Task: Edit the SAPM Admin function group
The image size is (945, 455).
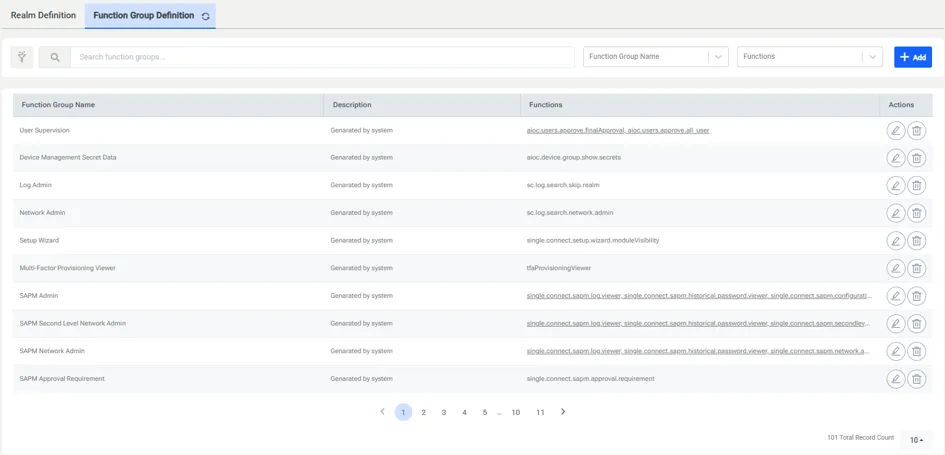Action: pyautogui.click(x=896, y=296)
